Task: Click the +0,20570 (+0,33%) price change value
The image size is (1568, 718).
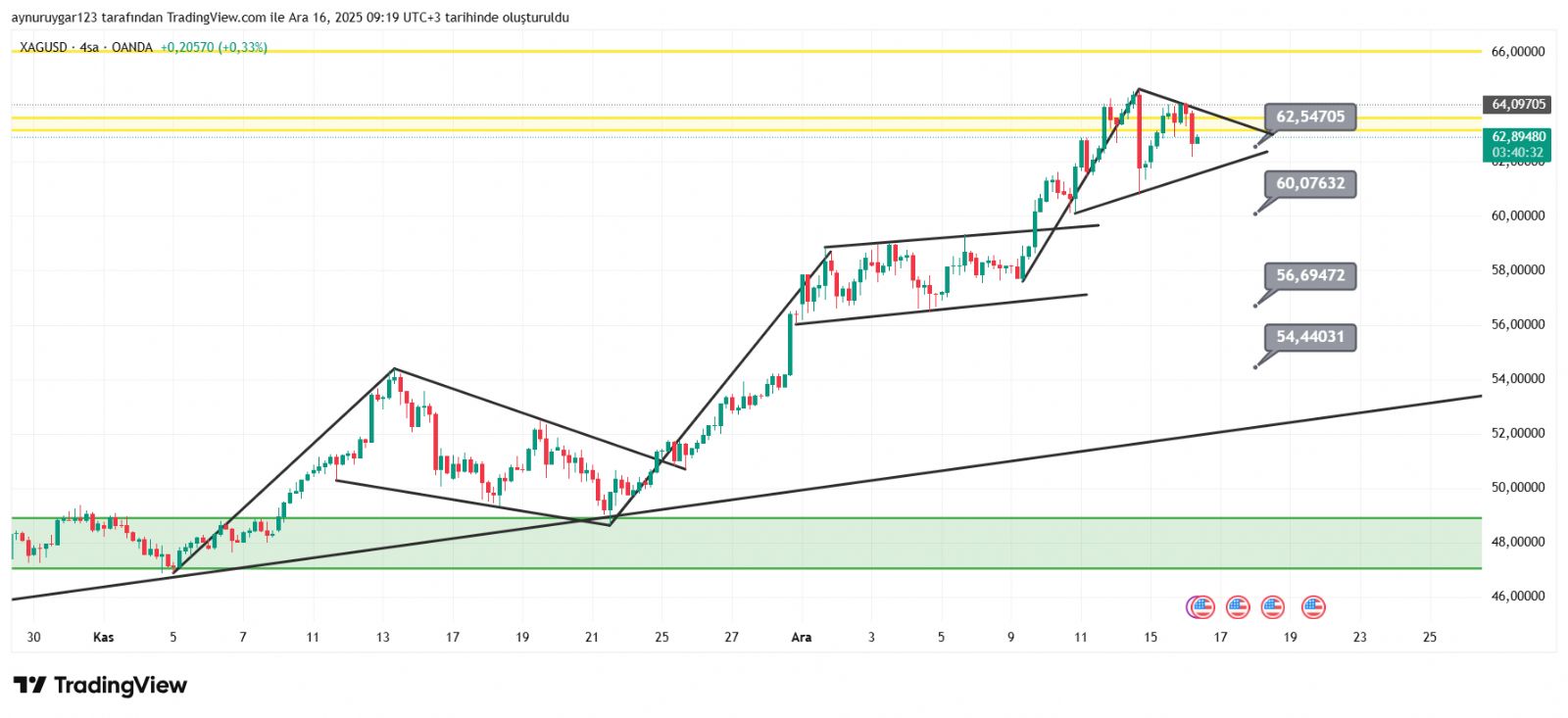Action: click(214, 47)
